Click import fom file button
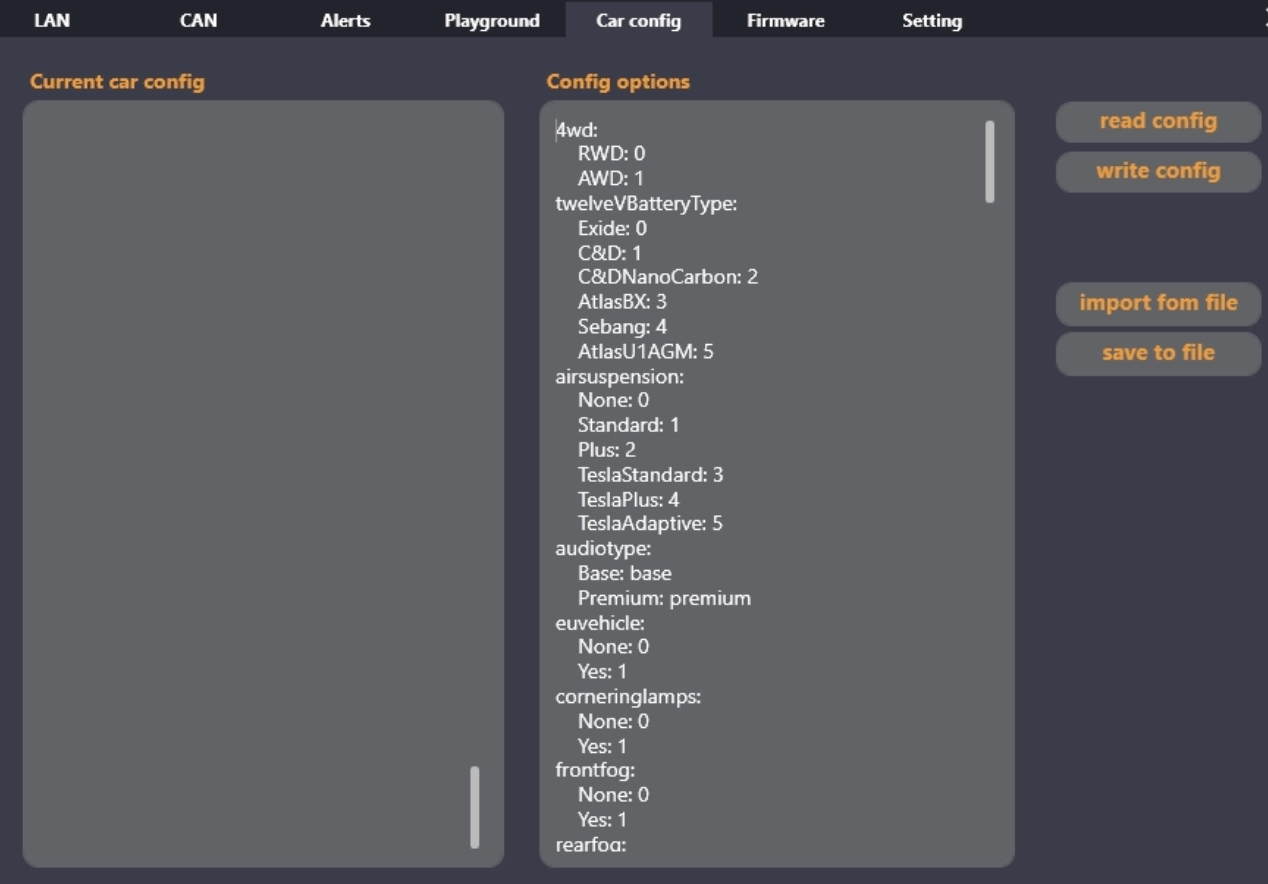1268x884 pixels. coord(1157,303)
